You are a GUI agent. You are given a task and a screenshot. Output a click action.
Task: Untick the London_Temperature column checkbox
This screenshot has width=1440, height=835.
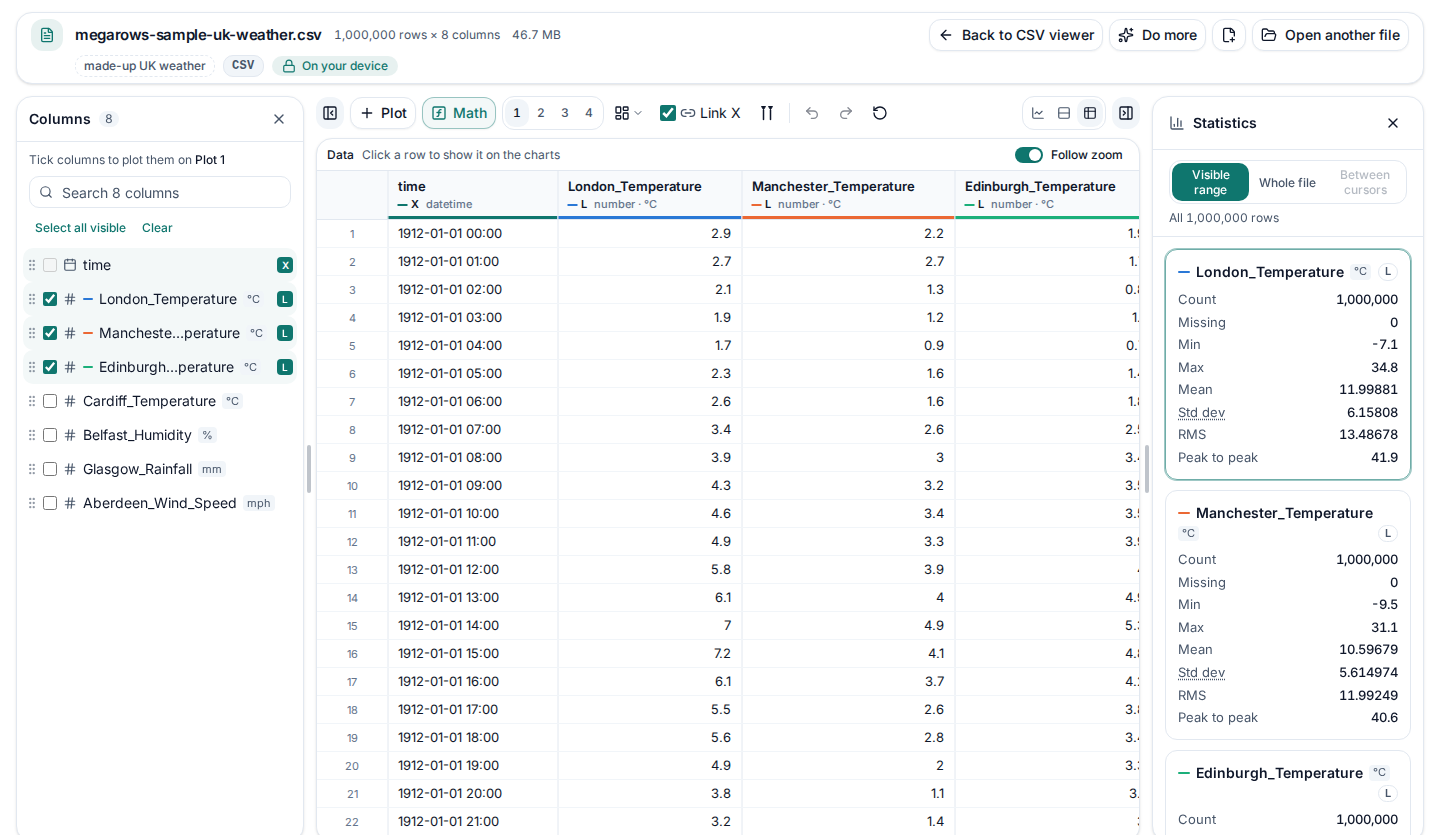[x=50, y=299]
